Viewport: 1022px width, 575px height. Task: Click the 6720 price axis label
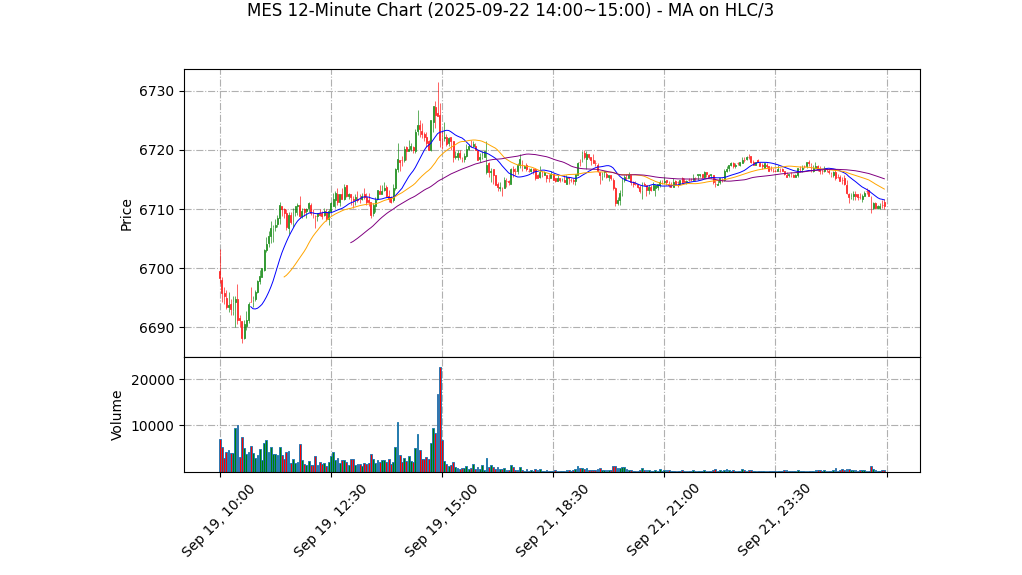pyautogui.click(x=156, y=151)
